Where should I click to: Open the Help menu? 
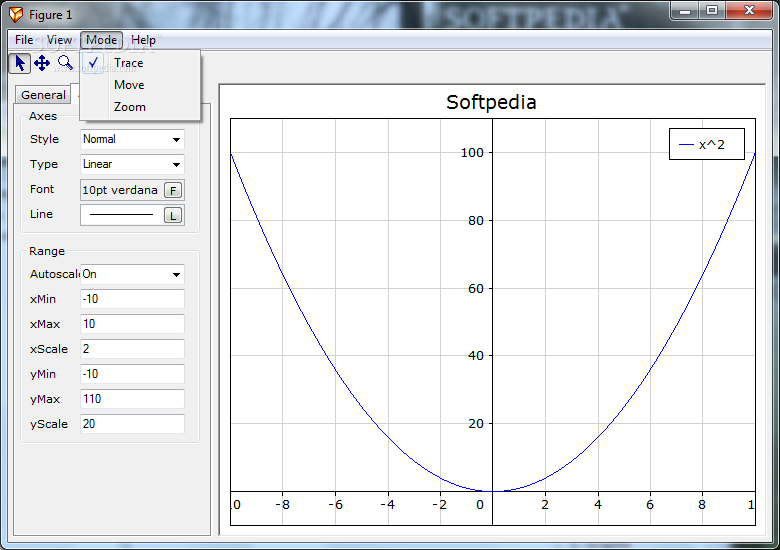[143, 40]
